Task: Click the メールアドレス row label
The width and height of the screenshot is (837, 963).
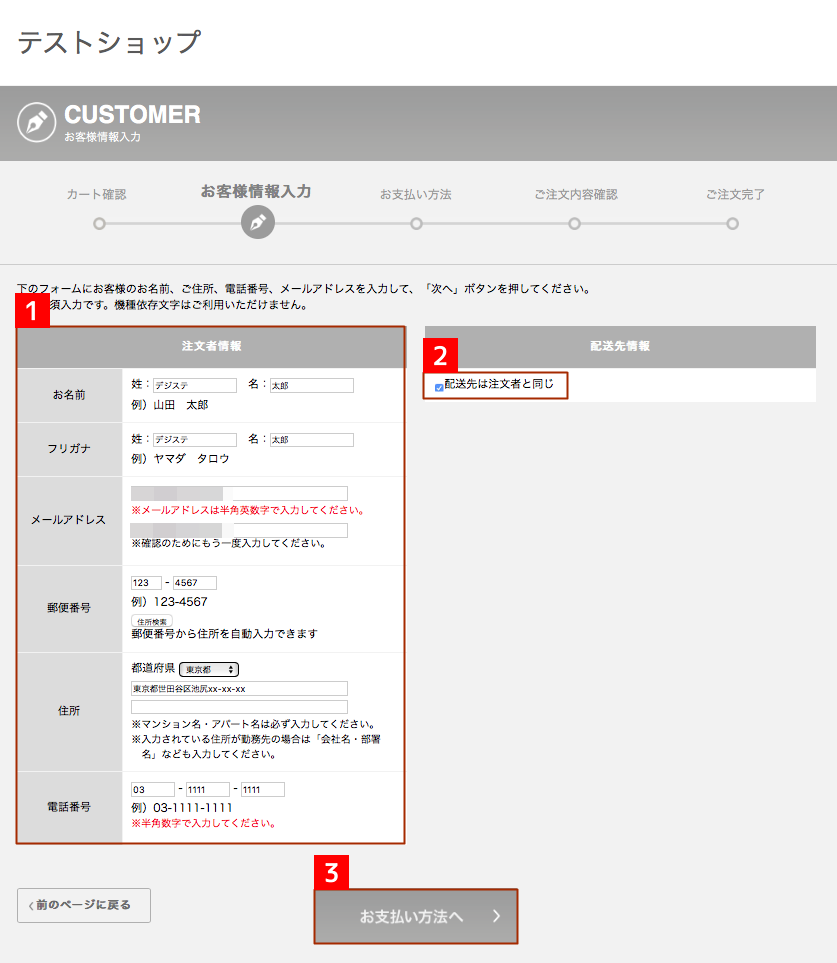Action: point(69,520)
